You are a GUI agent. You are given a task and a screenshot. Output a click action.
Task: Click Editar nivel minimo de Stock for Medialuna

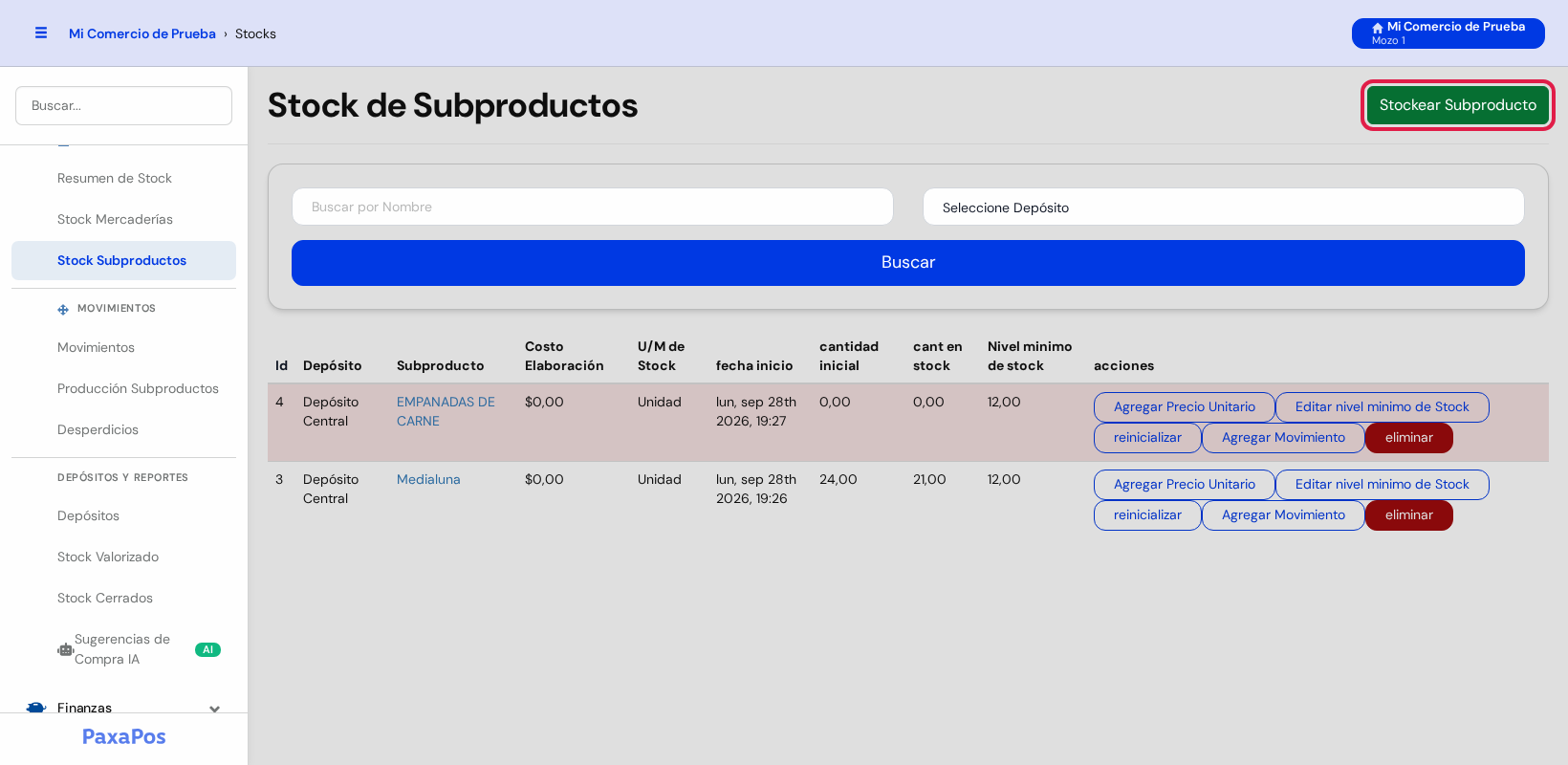point(1383,485)
